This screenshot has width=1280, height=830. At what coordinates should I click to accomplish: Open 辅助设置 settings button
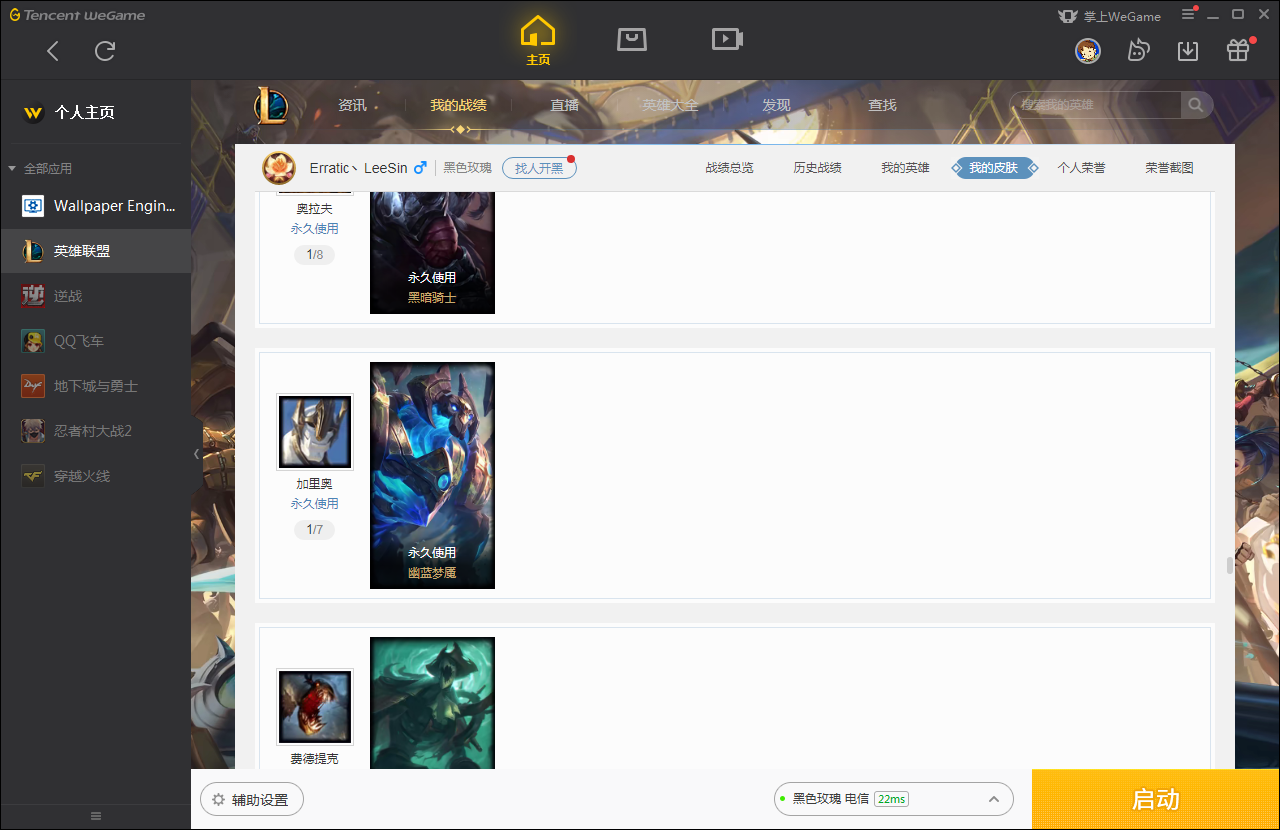(x=252, y=799)
